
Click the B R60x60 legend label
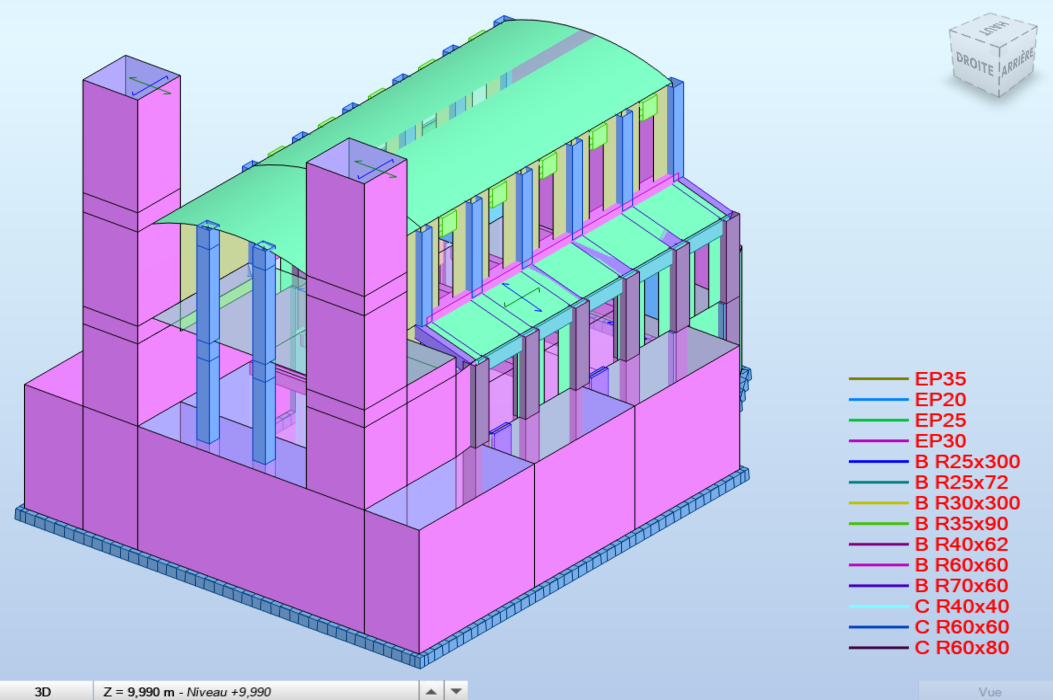(x=961, y=565)
